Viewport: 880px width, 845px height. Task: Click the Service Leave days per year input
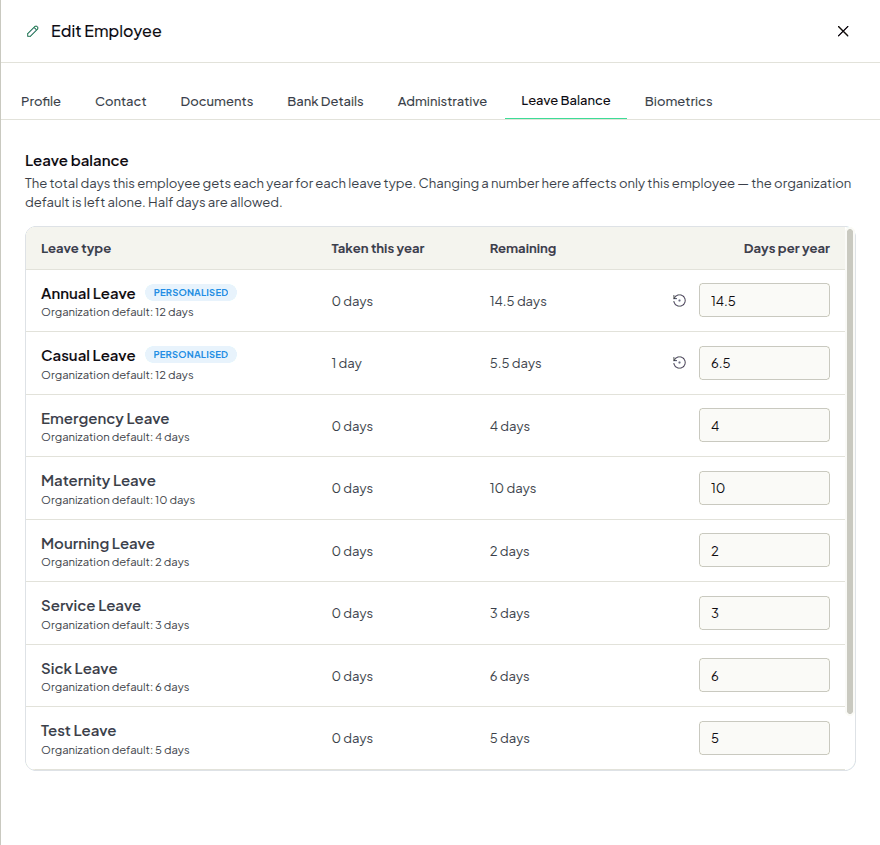(764, 613)
